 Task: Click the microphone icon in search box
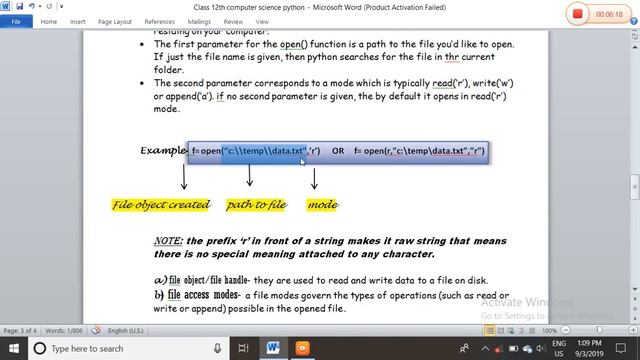(x=218, y=349)
